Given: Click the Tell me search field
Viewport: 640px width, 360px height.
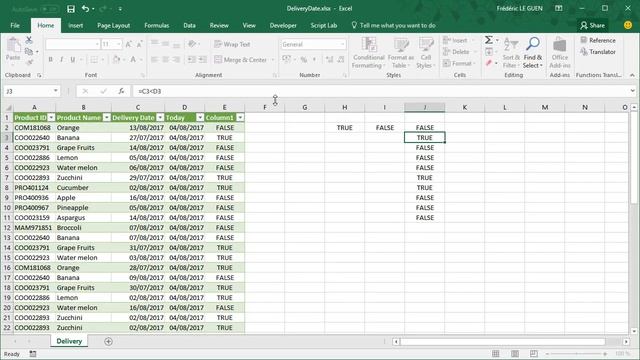Looking at the screenshot, I should click(393, 25).
